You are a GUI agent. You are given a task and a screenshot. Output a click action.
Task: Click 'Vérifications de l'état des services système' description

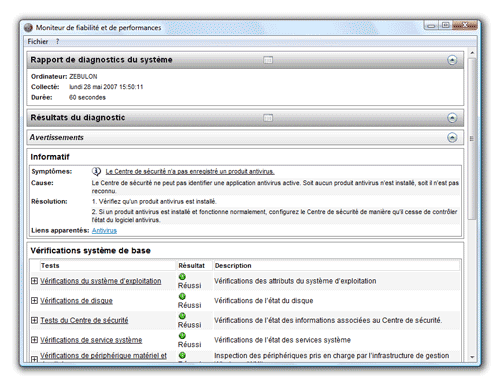(x=282, y=340)
